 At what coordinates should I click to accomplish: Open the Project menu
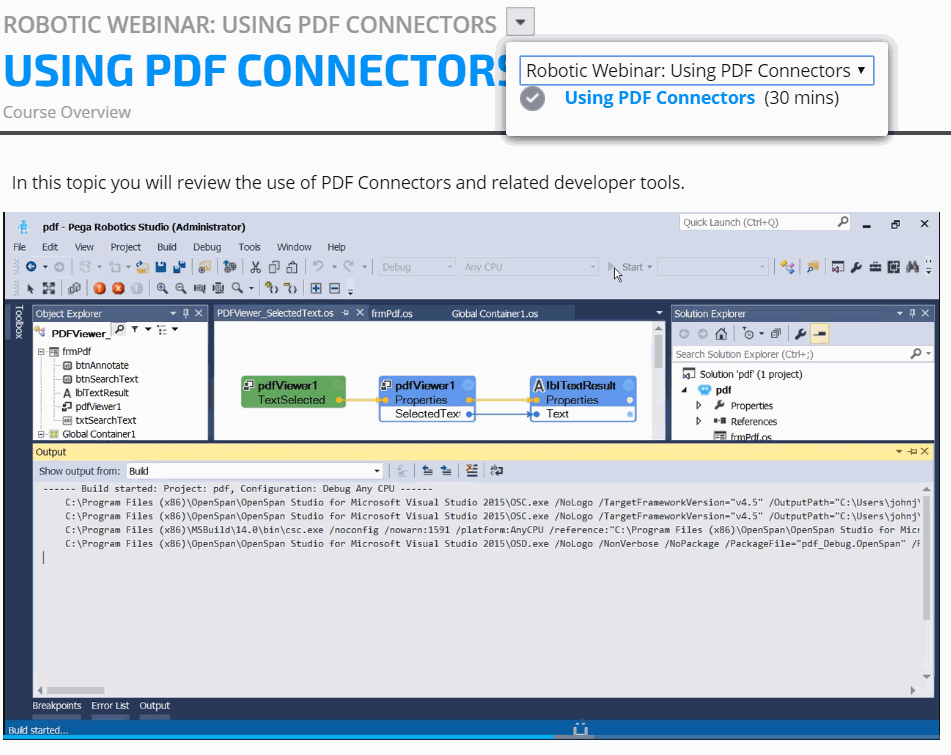pos(126,247)
